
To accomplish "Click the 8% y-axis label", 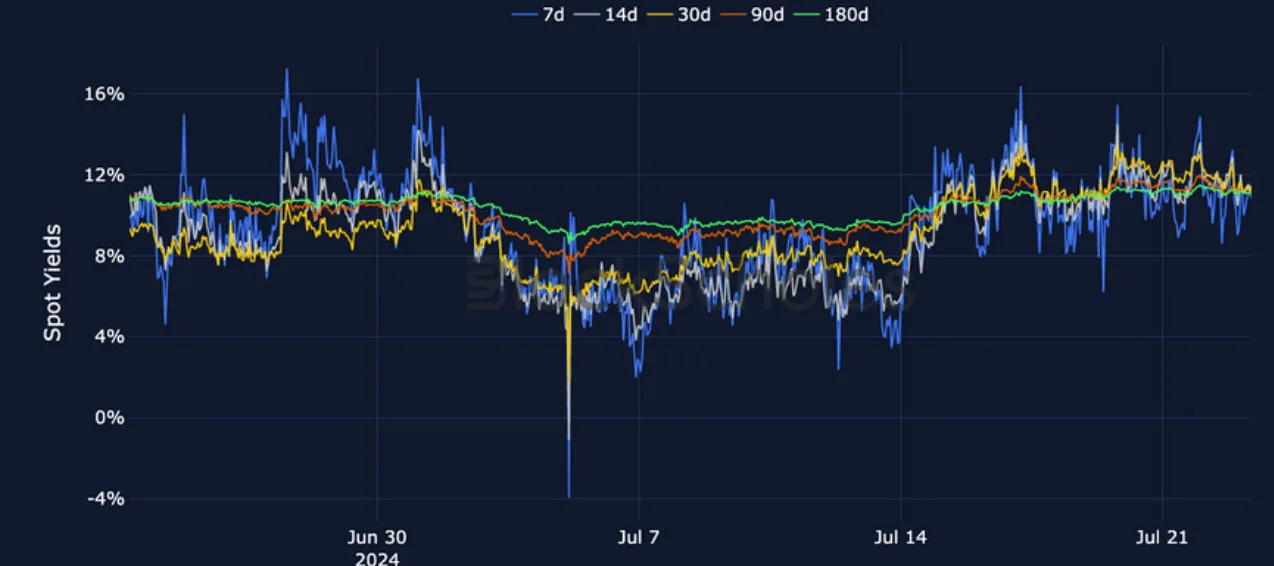I will click(x=108, y=256).
